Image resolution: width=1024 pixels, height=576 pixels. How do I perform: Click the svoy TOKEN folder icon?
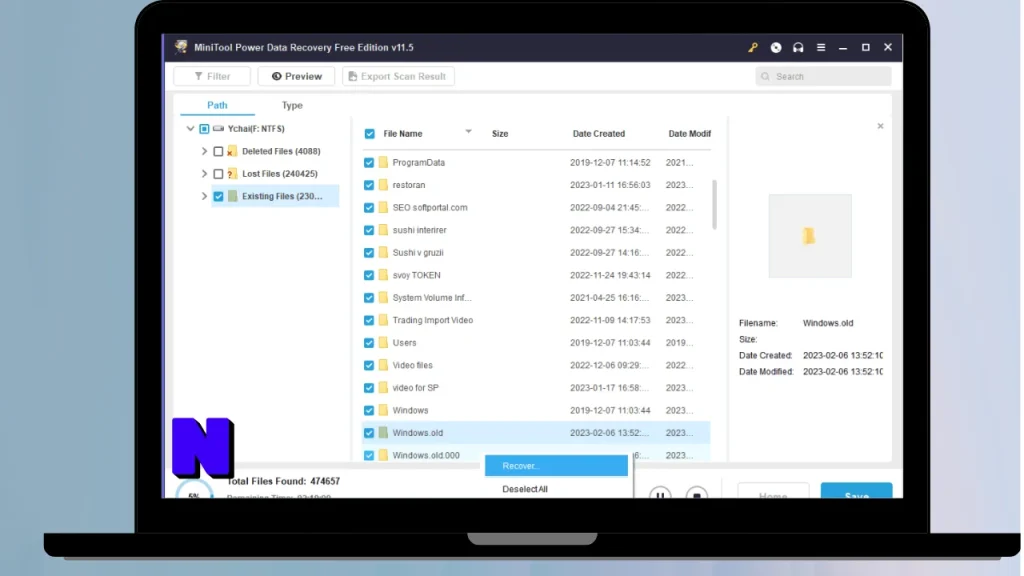pyautogui.click(x=383, y=275)
